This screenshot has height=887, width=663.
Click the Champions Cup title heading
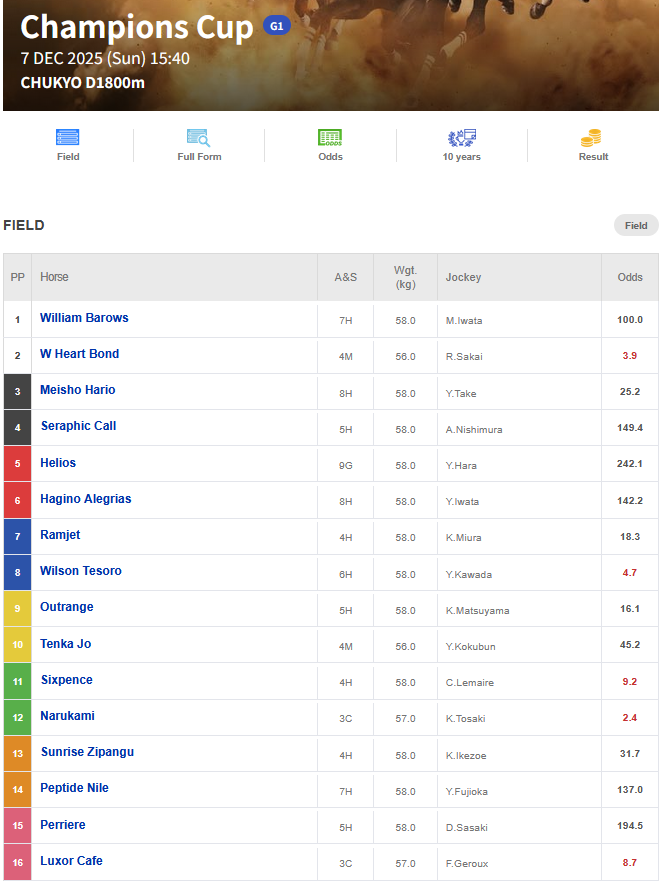137,27
